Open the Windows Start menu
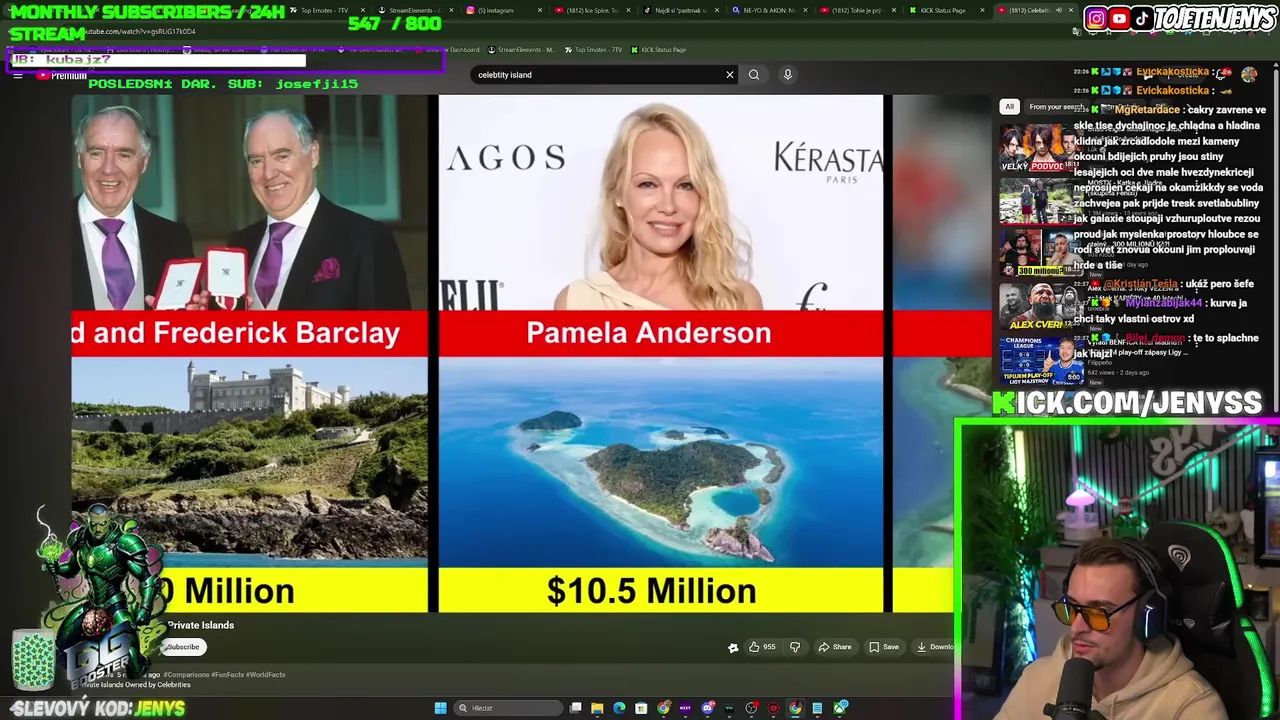Image resolution: width=1280 pixels, height=720 pixels. [440, 708]
